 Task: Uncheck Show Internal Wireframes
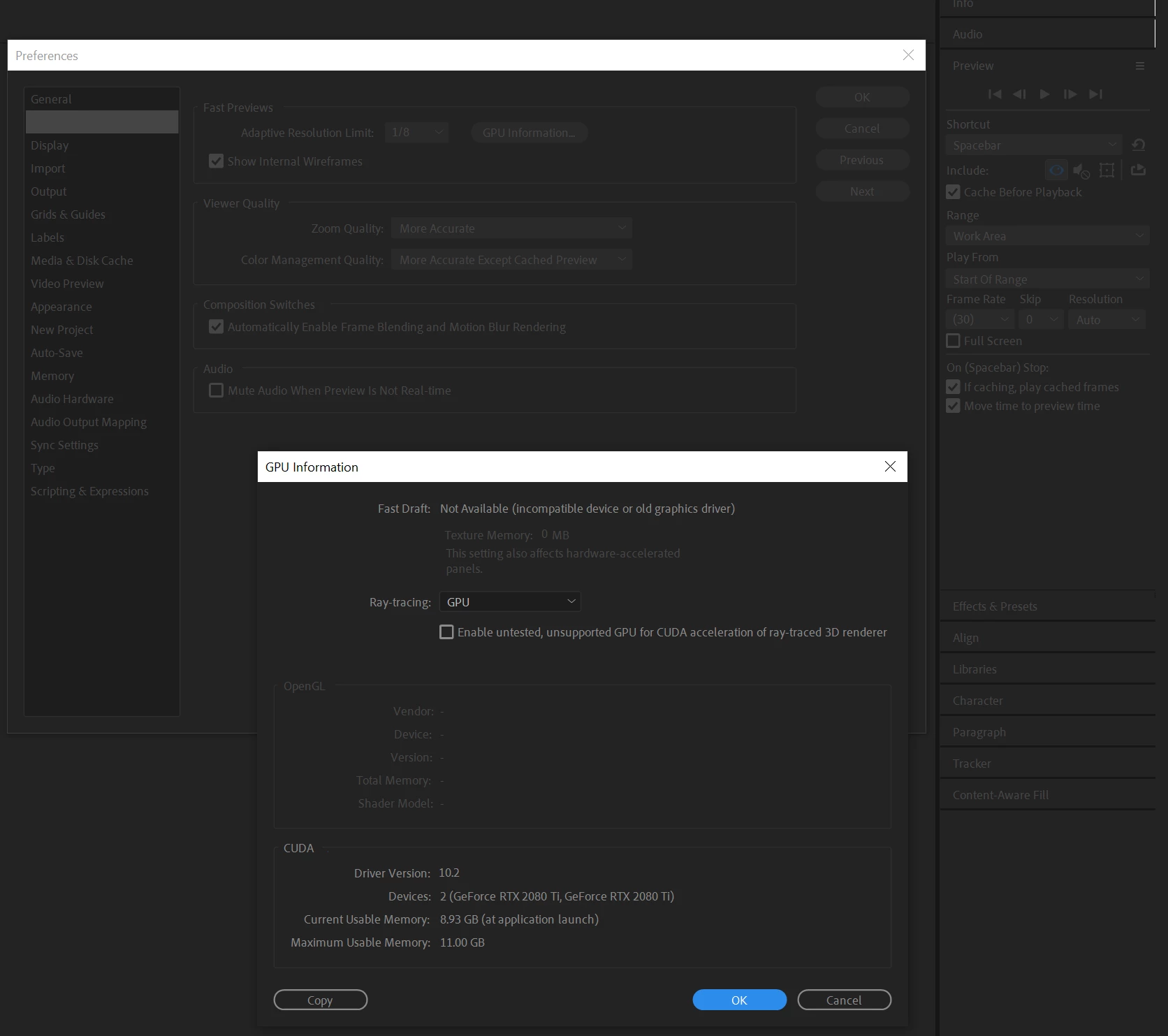217,161
